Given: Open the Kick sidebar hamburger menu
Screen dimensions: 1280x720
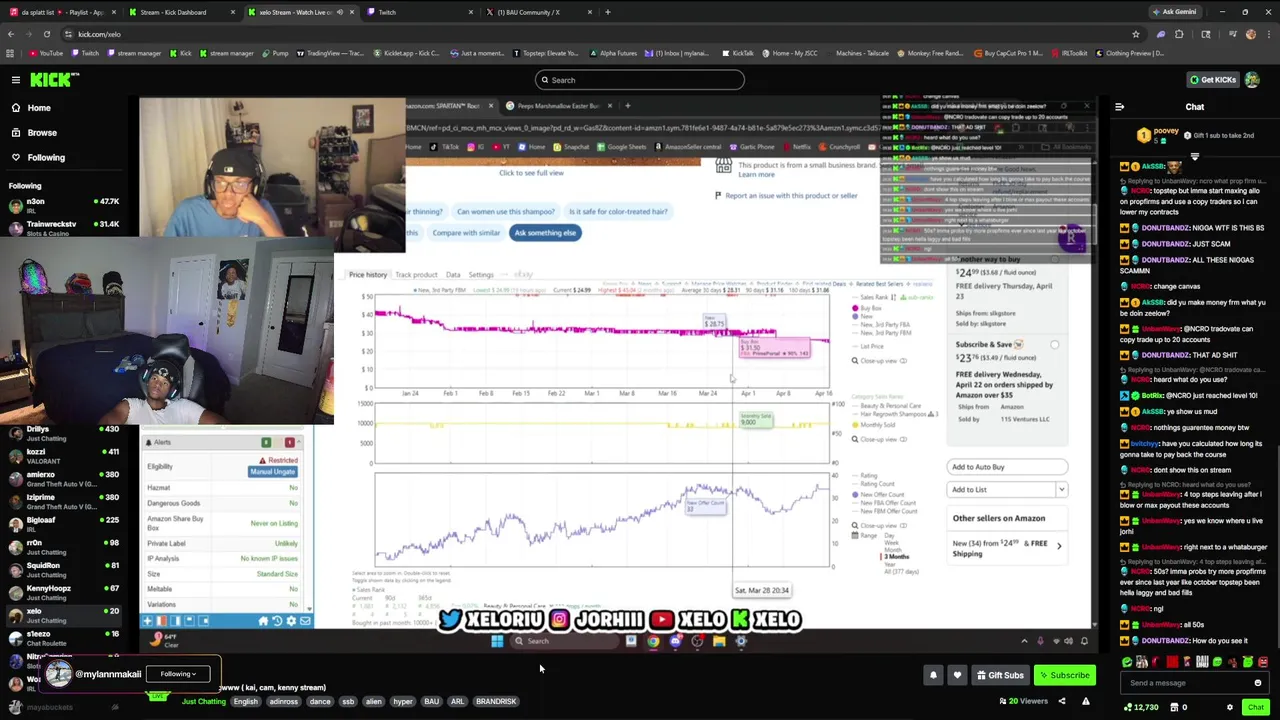Looking at the screenshot, I should [16, 80].
